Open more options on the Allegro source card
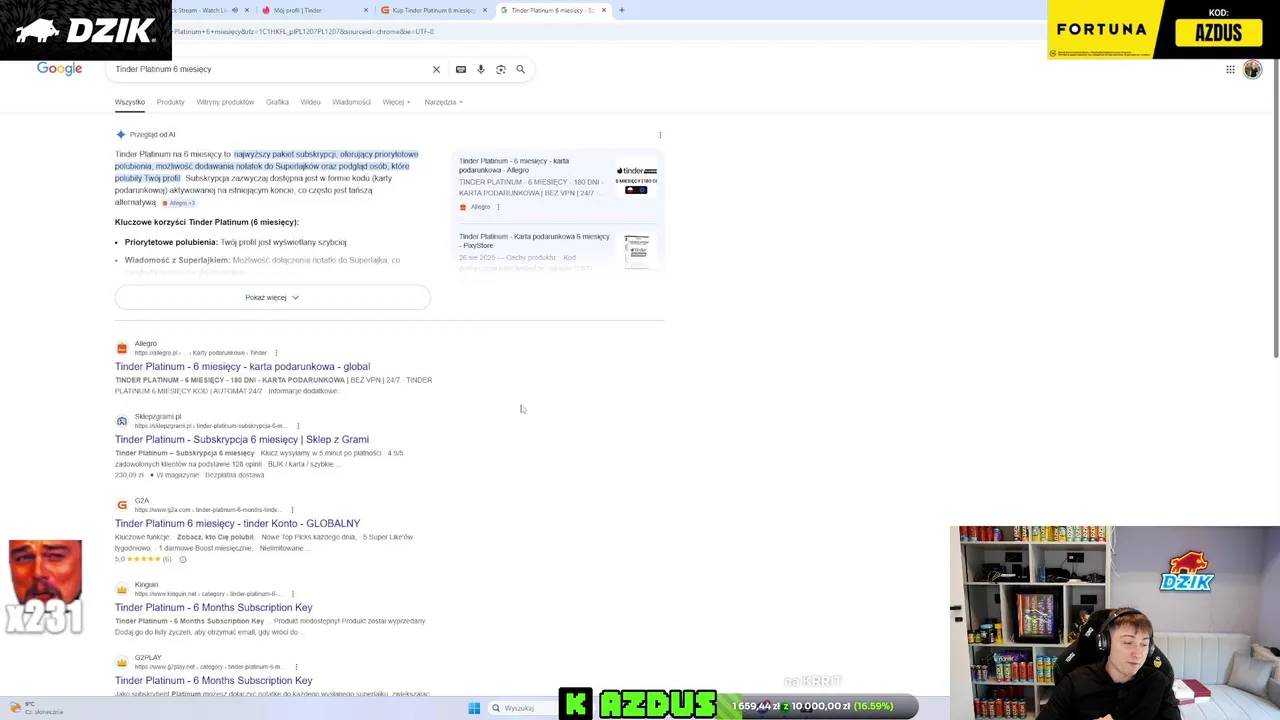 click(498, 207)
